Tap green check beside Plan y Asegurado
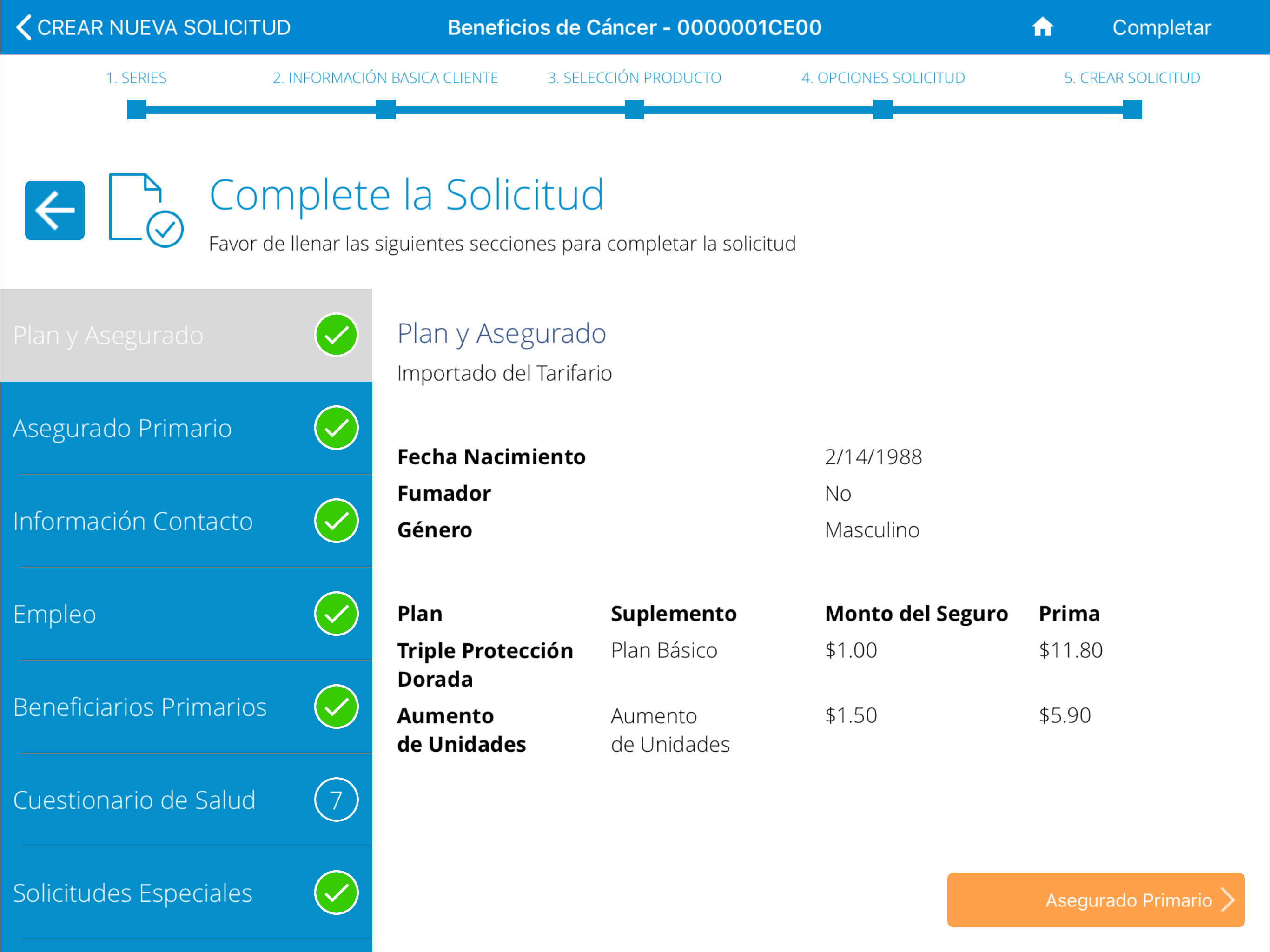Screen dimensions: 1270x952 [x=337, y=335]
